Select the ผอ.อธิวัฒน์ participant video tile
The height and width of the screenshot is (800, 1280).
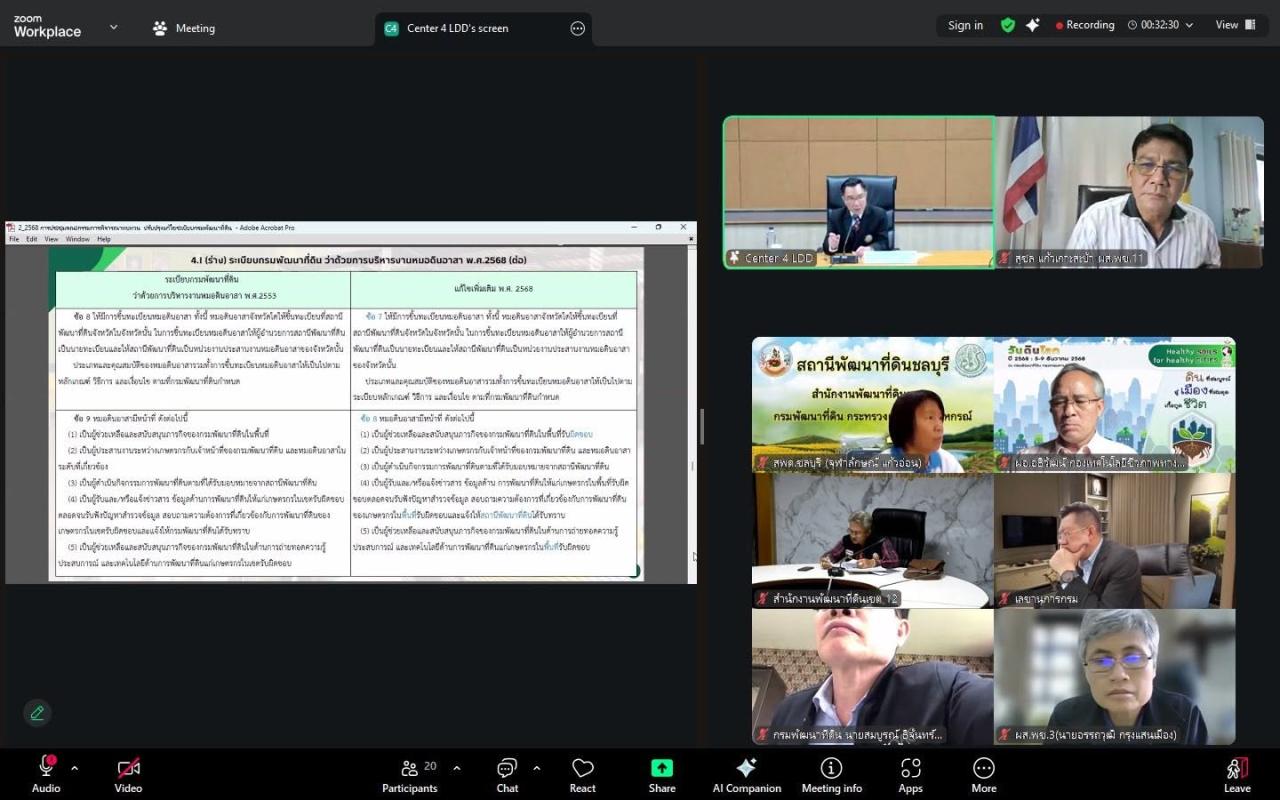point(1114,404)
